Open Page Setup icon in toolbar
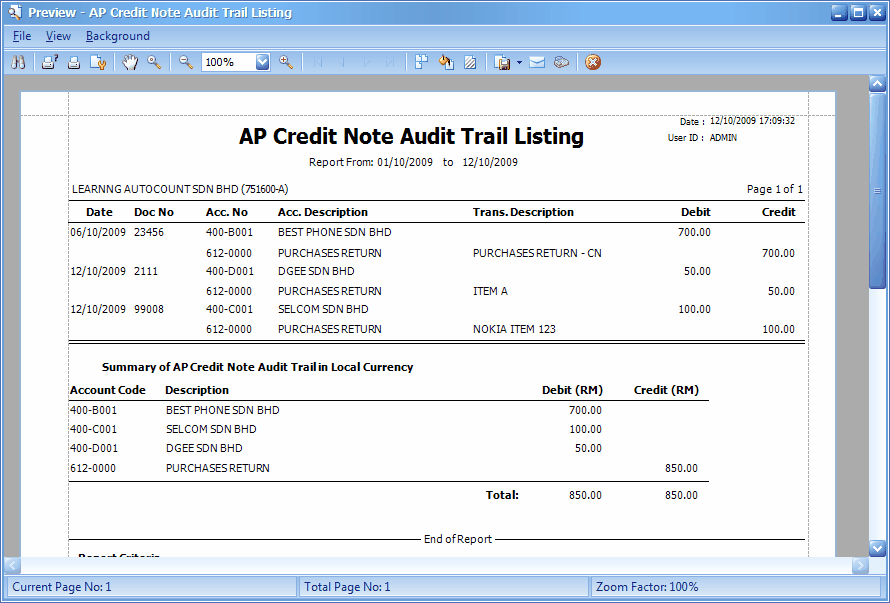 pos(98,62)
